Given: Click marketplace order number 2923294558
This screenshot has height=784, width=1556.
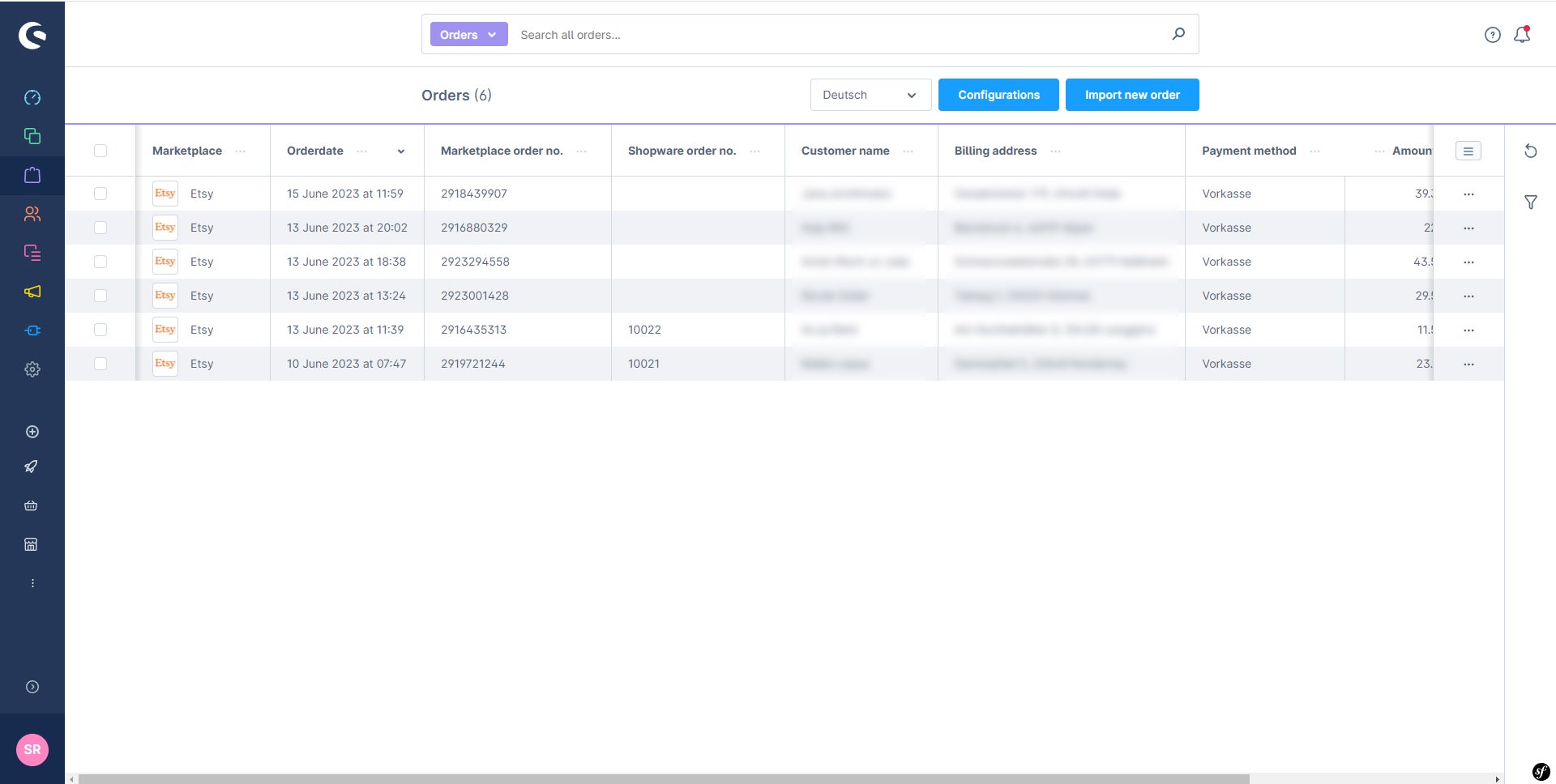Looking at the screenshot, I should tap(475, 262).
